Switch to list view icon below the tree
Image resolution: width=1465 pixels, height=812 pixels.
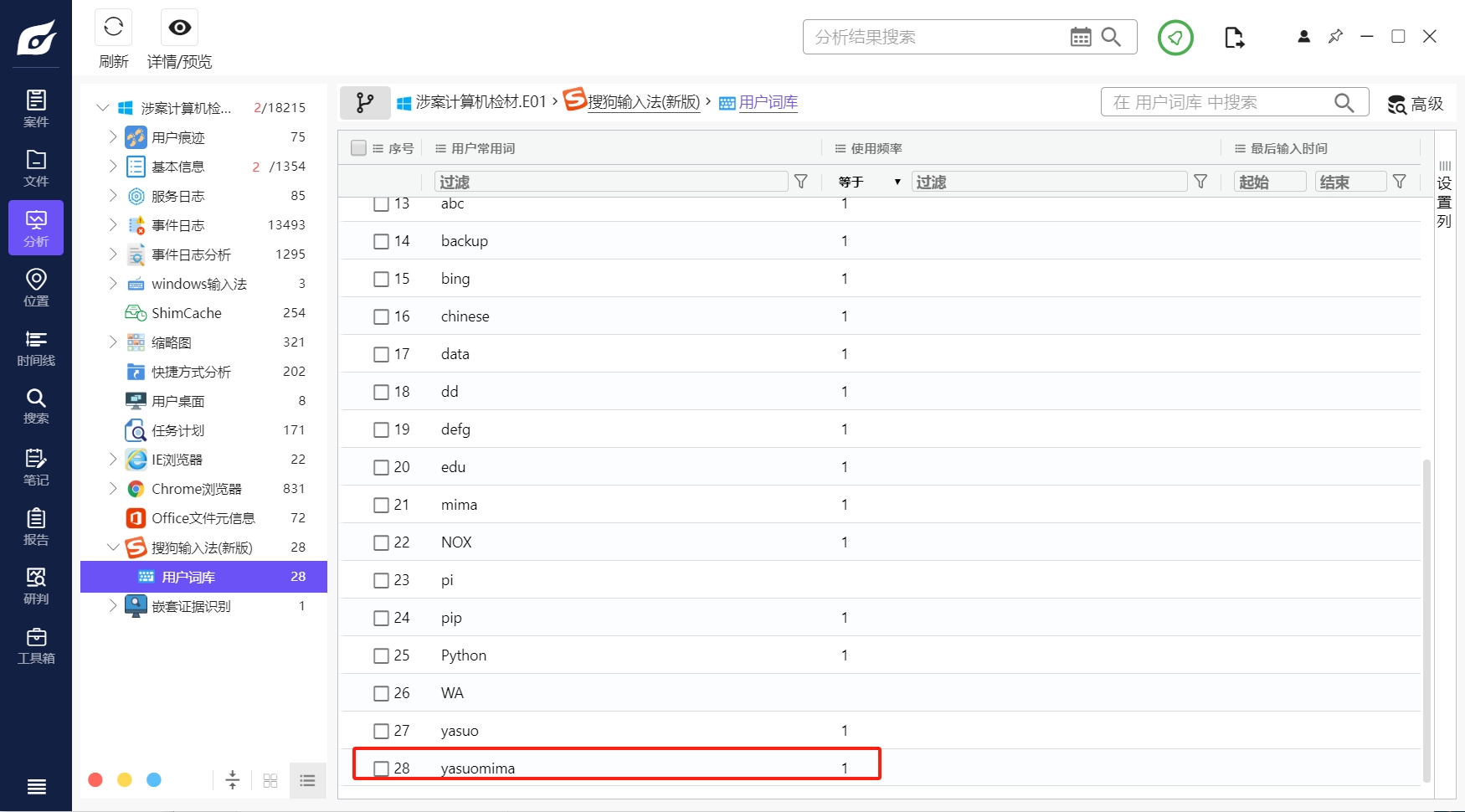coord(307,780)
